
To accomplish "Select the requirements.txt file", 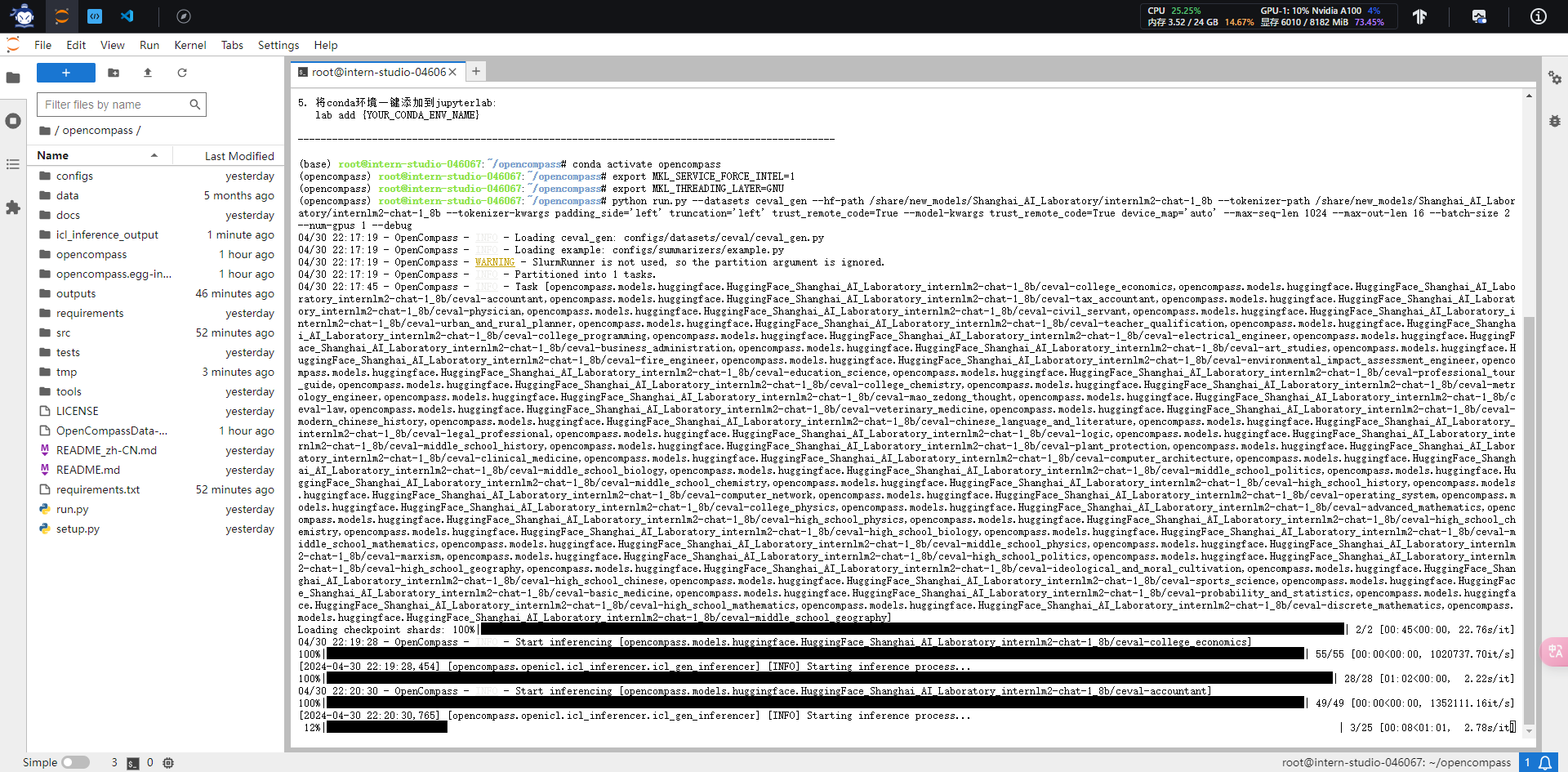I will [157, 489].
